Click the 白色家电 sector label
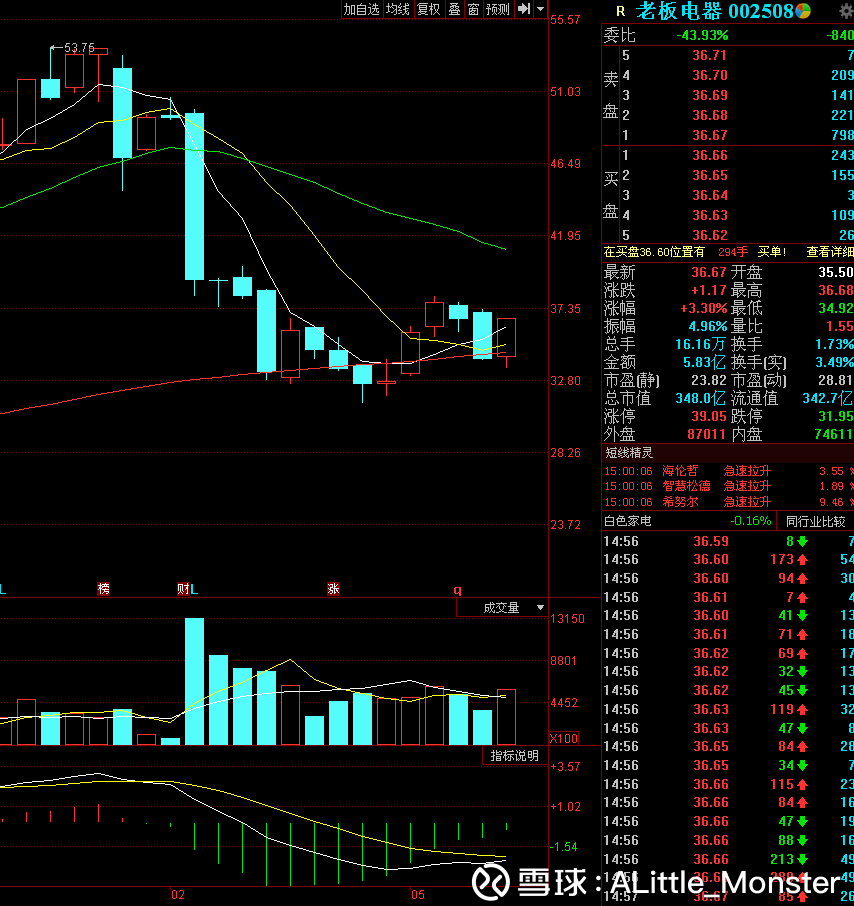 [627, 521]
